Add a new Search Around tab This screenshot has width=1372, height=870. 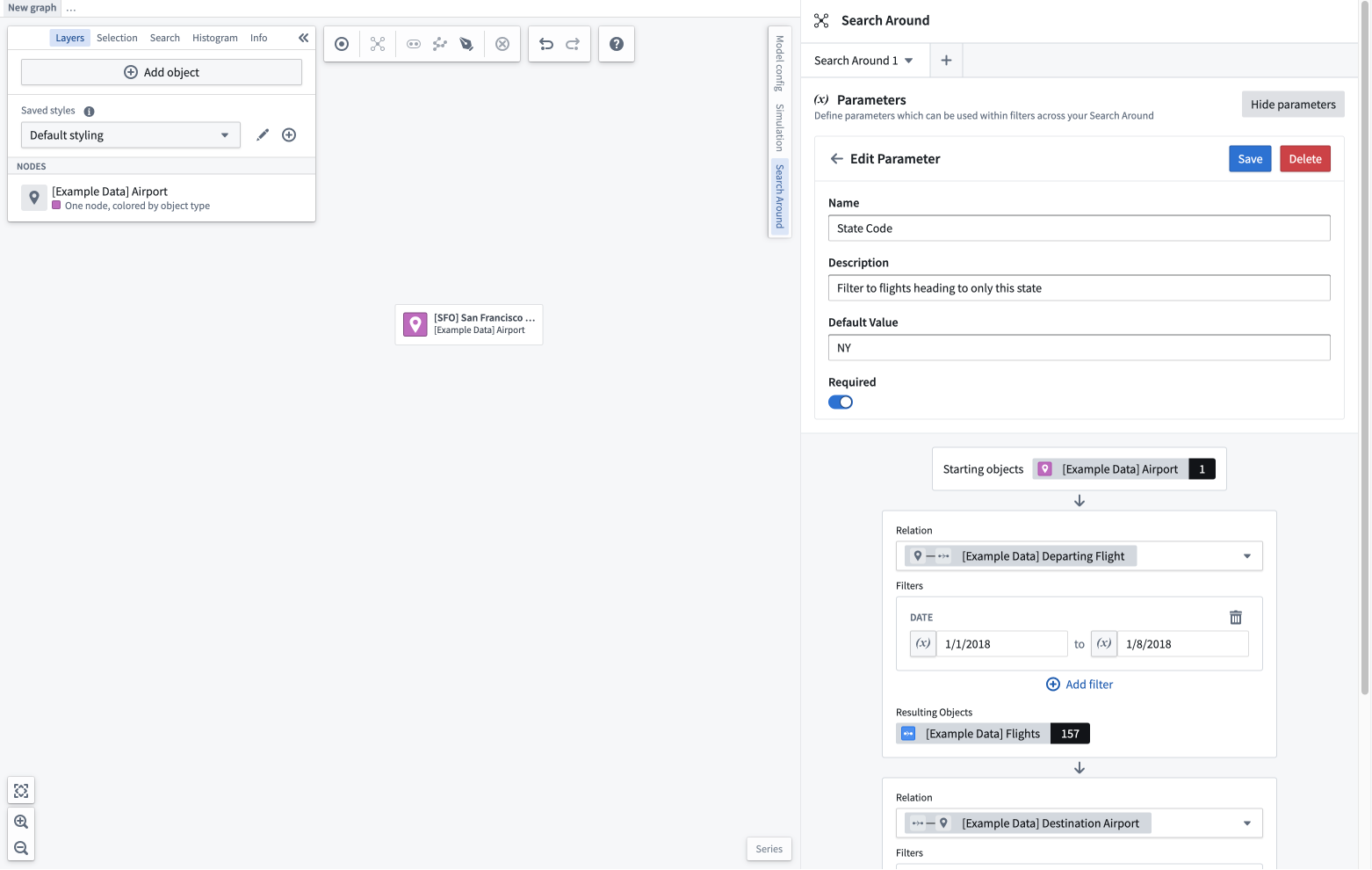click(x=946, y=61)
